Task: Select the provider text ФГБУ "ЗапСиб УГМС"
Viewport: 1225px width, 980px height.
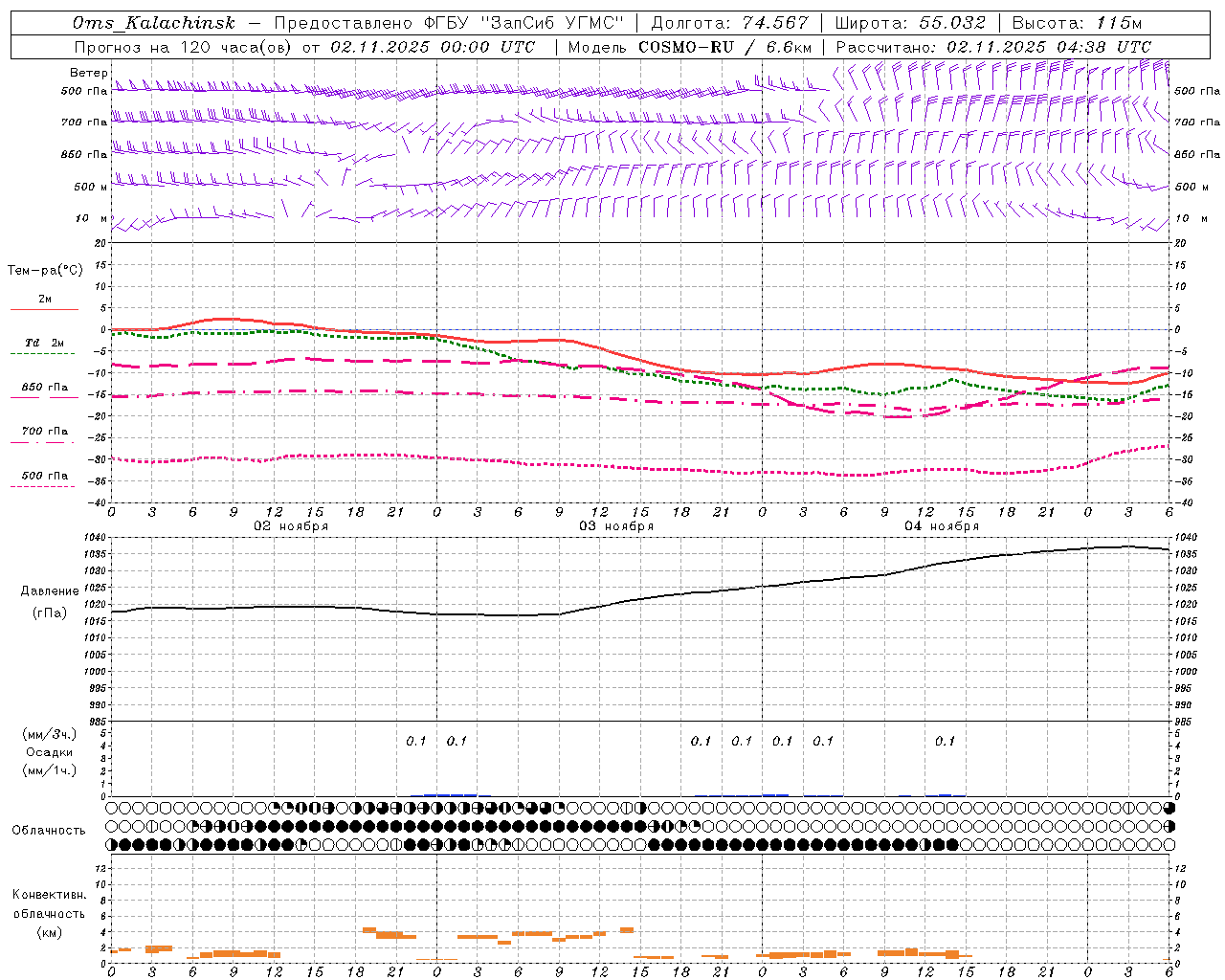Action: click(x=524, y=23)
